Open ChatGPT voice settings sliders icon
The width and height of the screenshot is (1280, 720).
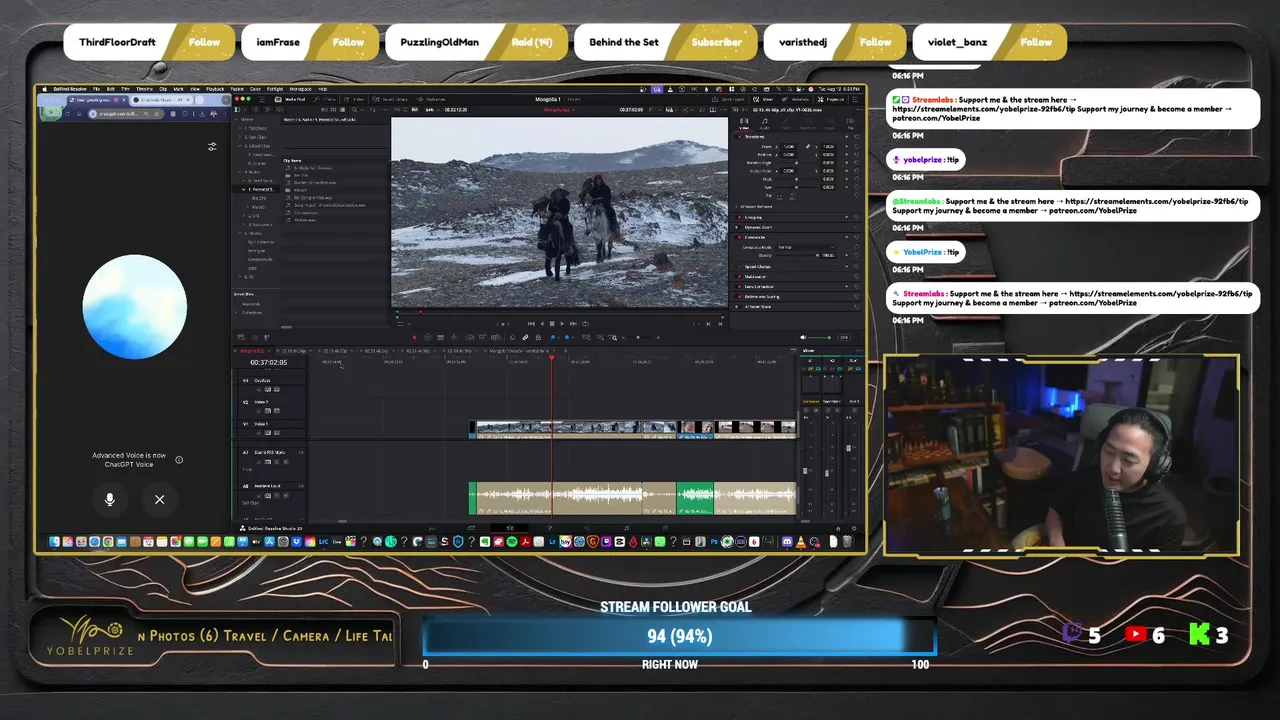[x=212, y=147]
